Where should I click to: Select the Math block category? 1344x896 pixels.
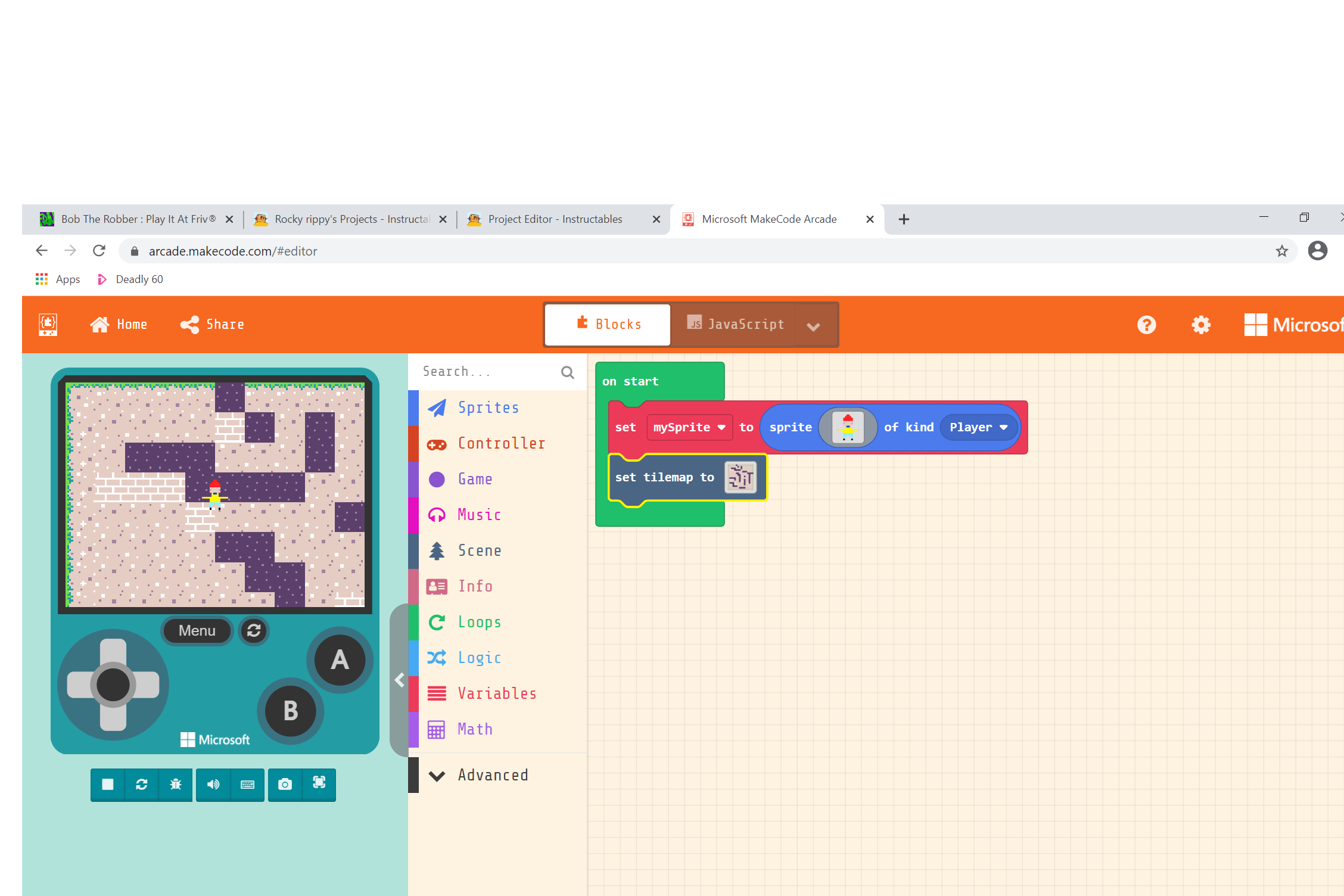click(x=475, y=729)
